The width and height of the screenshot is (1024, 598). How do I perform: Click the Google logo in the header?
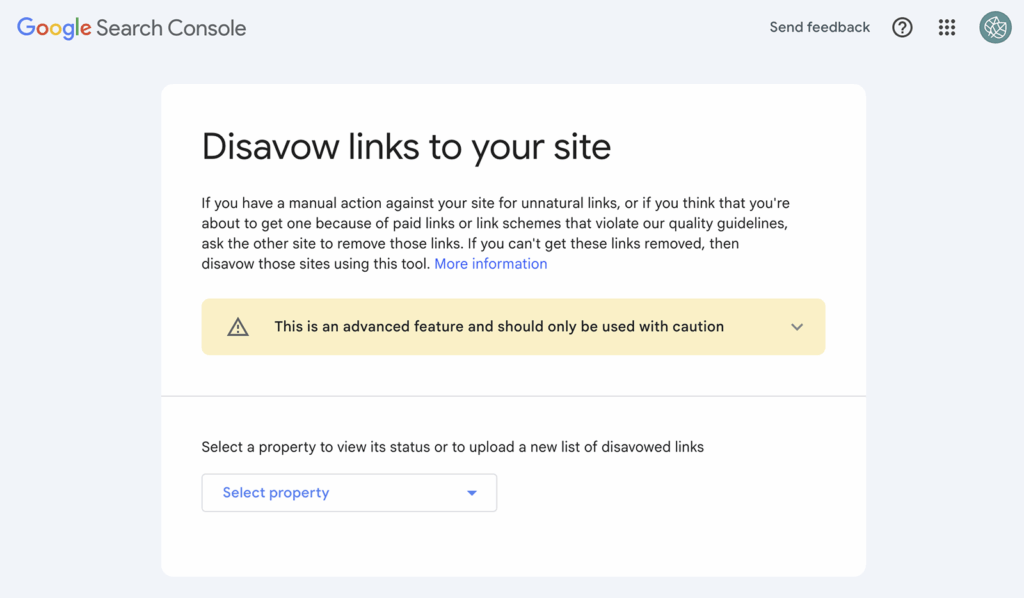coord(54,28)
